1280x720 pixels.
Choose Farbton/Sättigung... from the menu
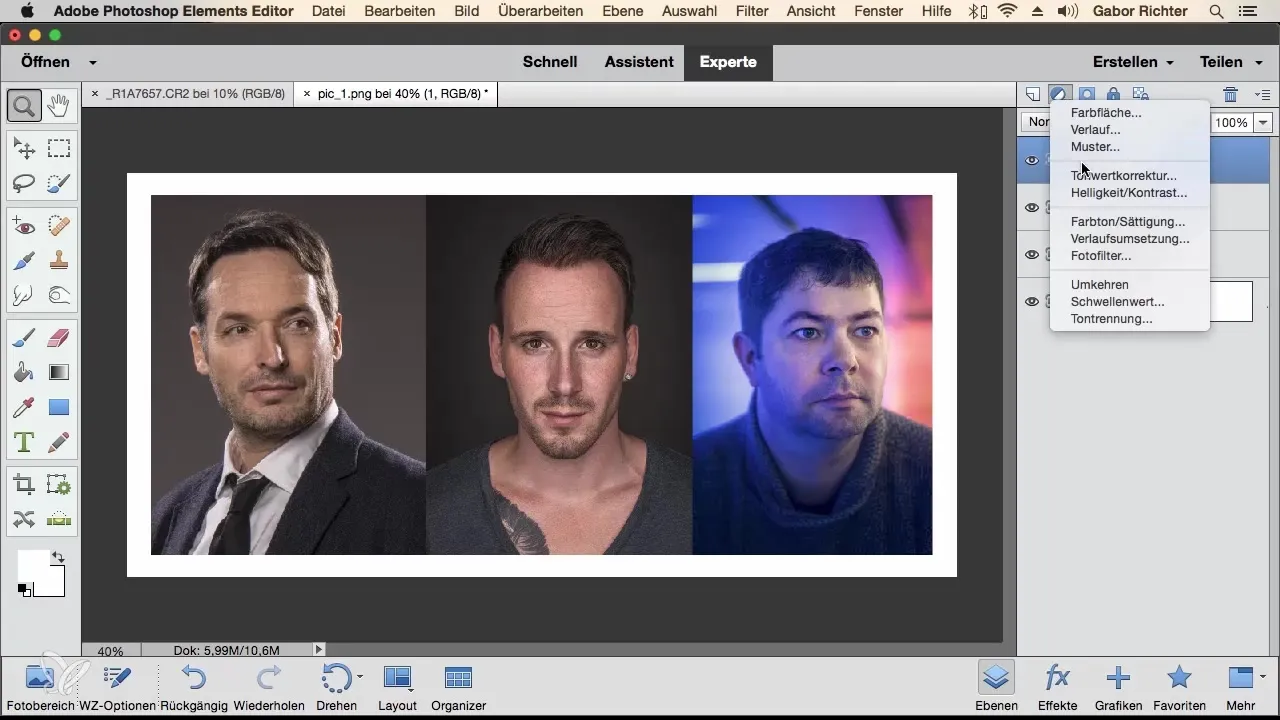(x=1128, y=221)
